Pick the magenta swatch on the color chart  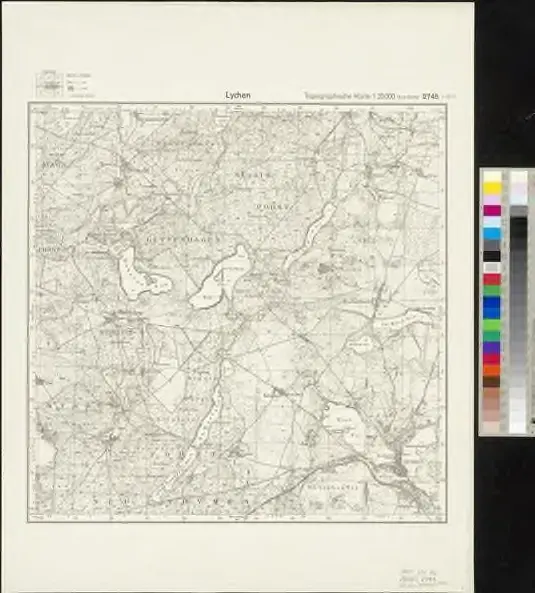(x=492, y=211)
